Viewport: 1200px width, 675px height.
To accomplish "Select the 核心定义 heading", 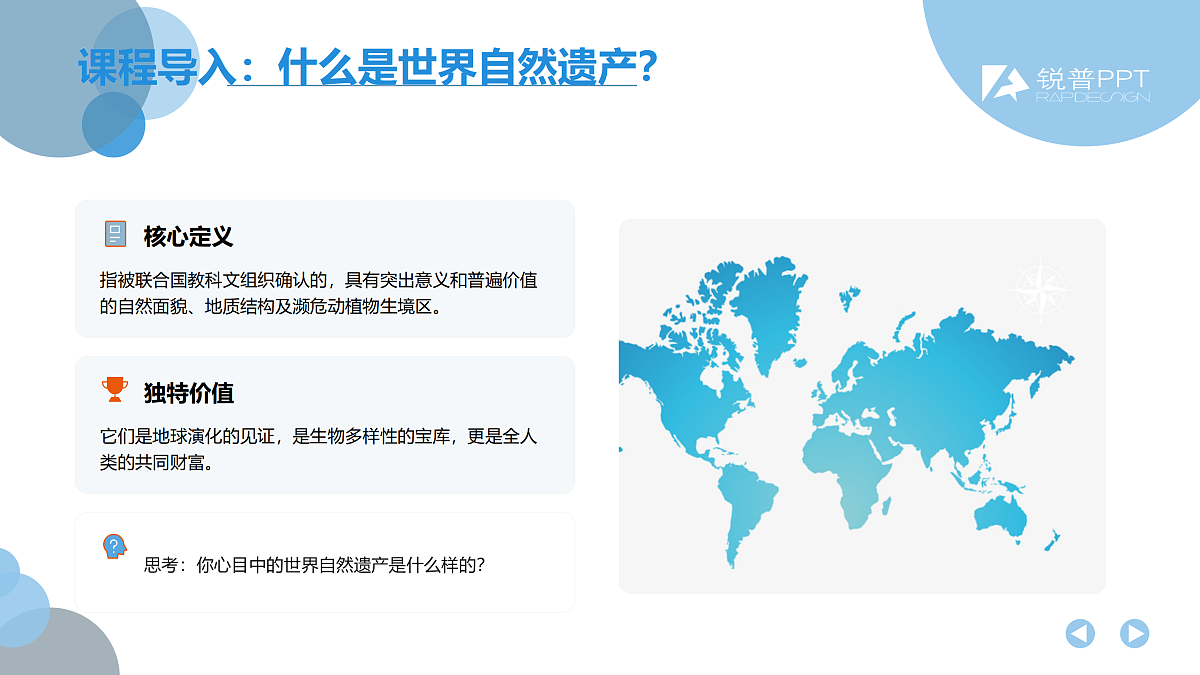I will coord(188,236).
